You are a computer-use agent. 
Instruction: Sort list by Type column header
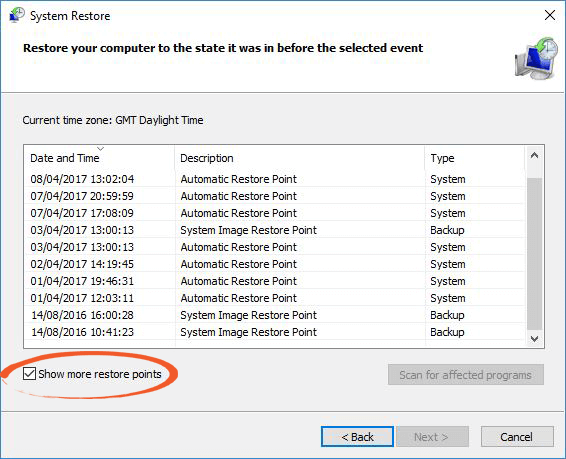point(475,158)
